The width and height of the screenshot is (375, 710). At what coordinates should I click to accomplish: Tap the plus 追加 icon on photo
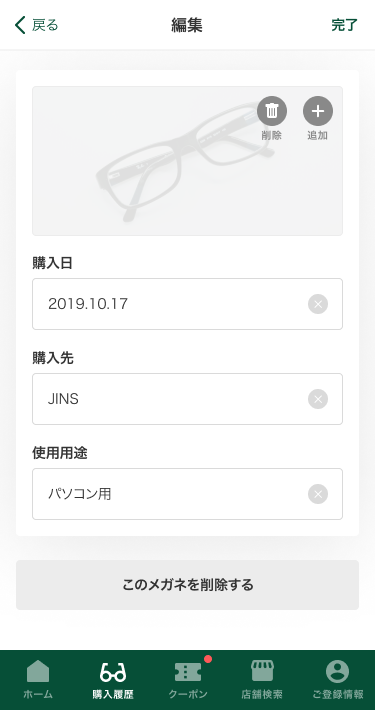pyautogui.click(x=318, y=111)
